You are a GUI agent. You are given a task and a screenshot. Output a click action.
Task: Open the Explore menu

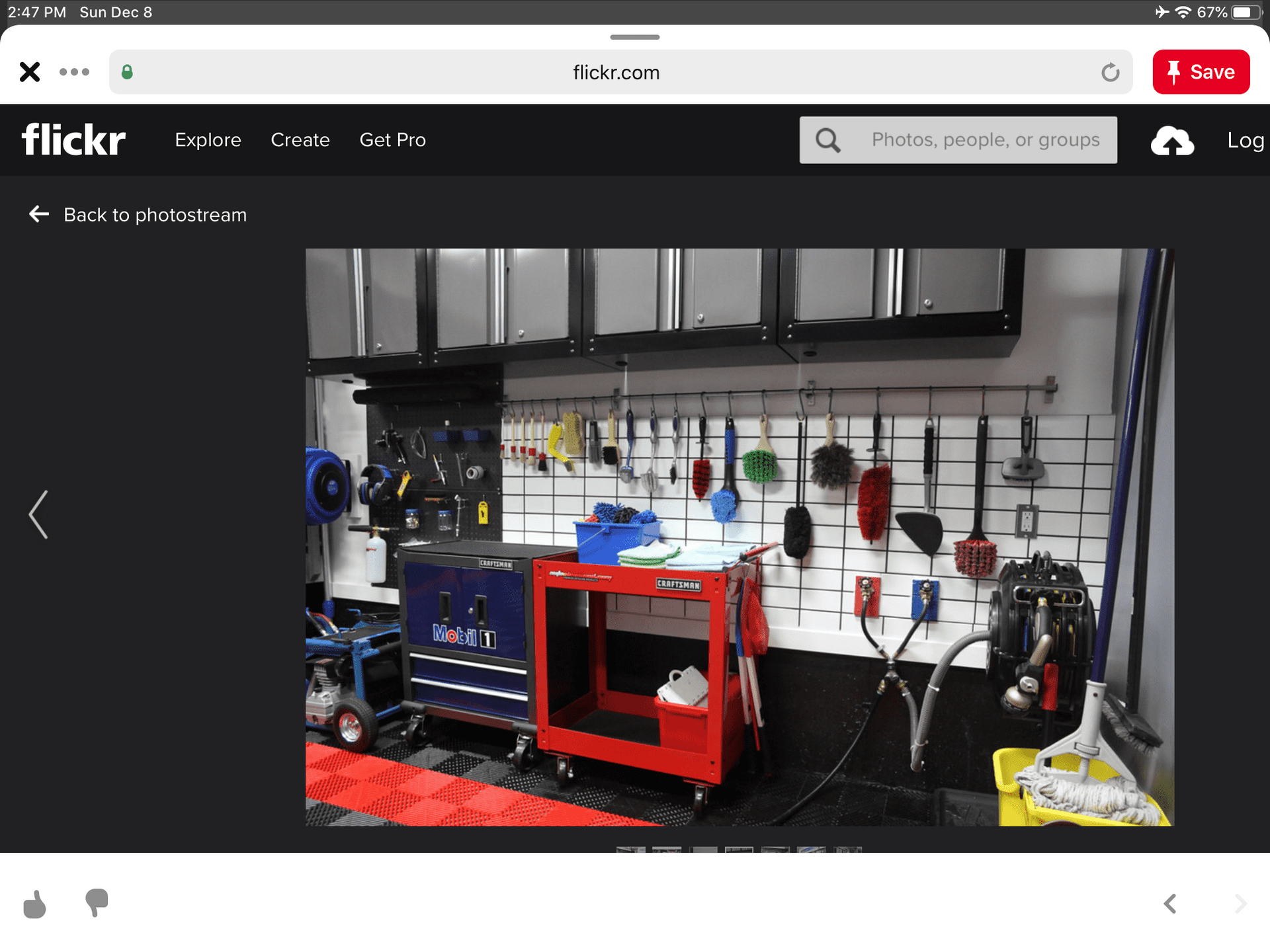(208, 140)
